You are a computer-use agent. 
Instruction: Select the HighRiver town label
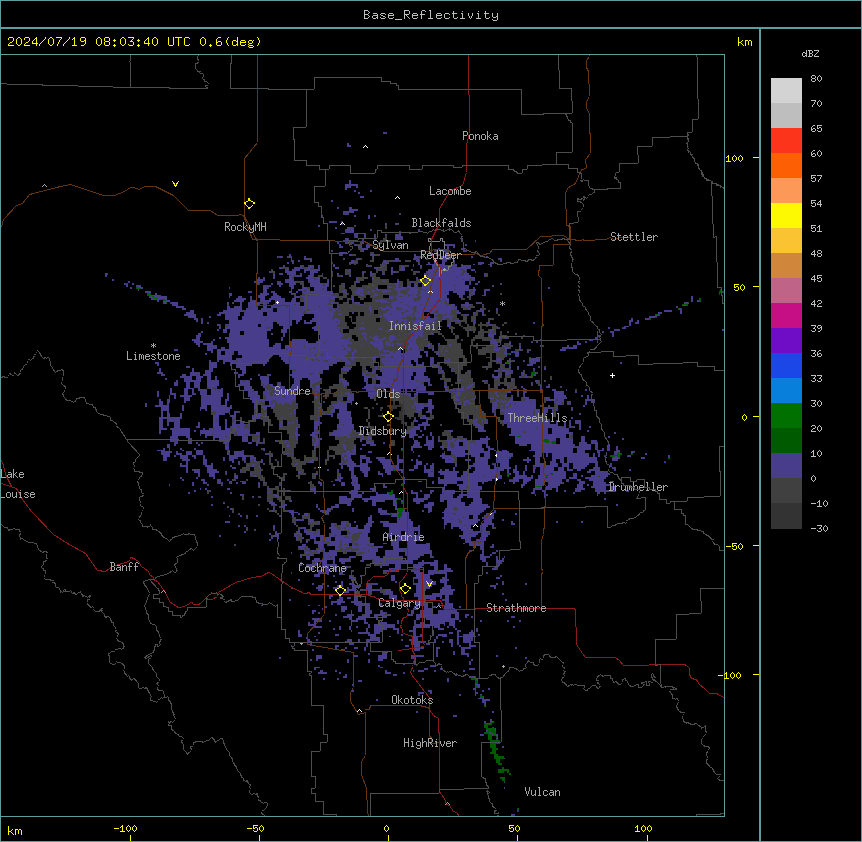430,743
